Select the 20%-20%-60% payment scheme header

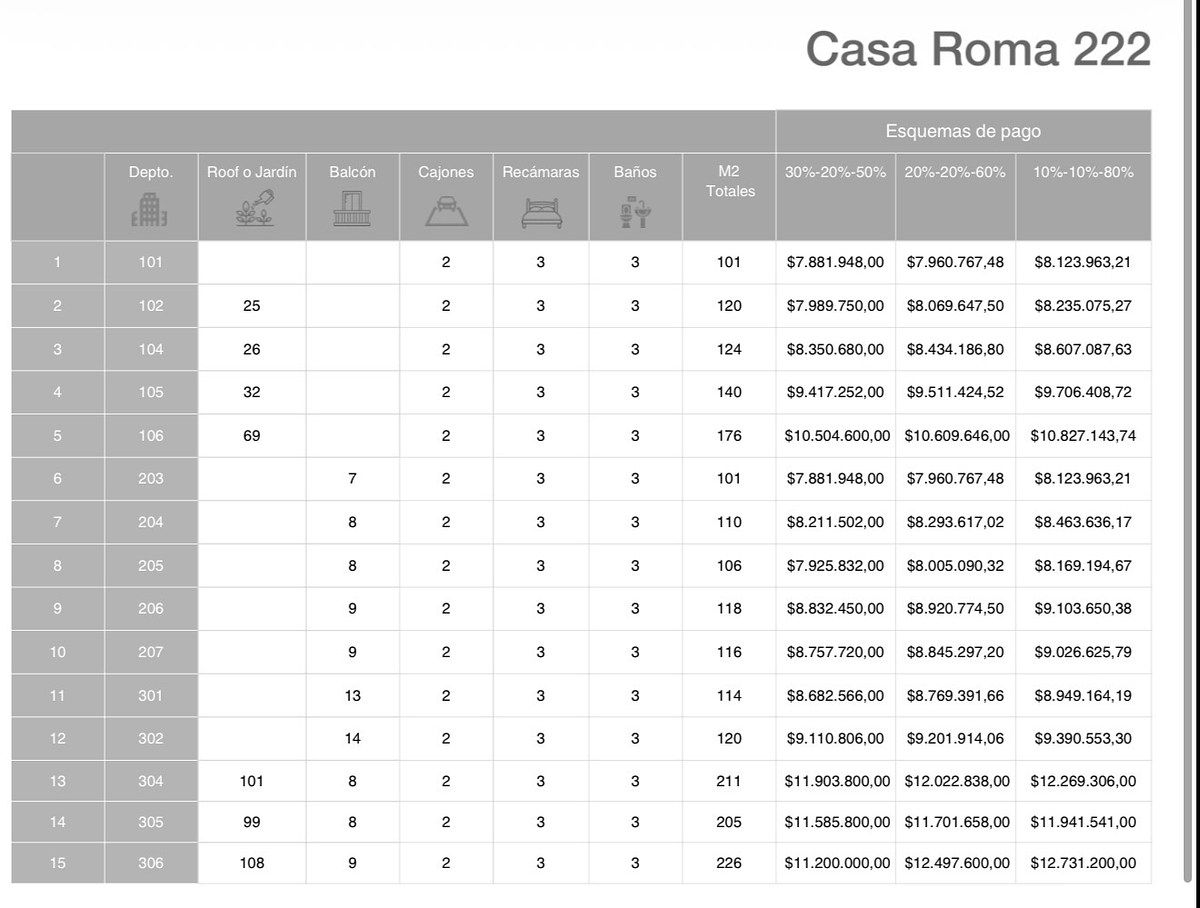pos(955,172)
